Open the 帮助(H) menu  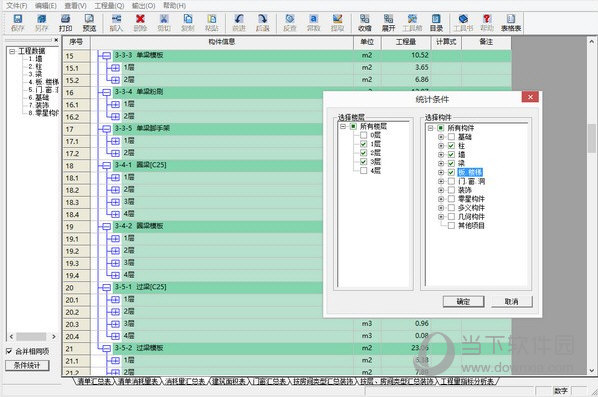(174, 5)
